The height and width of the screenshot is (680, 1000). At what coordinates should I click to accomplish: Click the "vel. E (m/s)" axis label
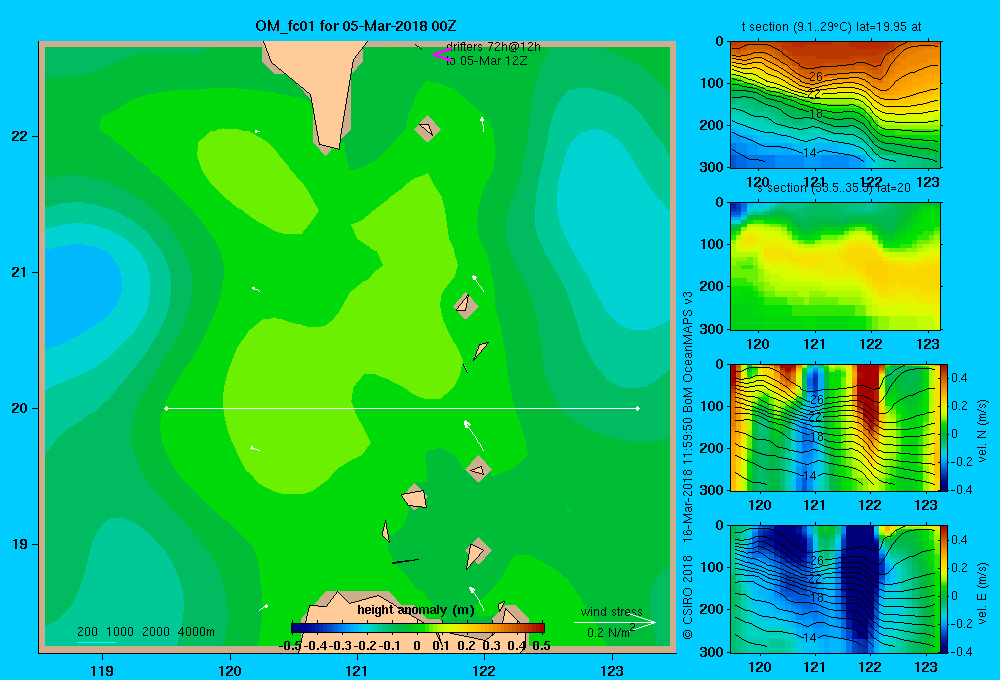pos(982,592)
